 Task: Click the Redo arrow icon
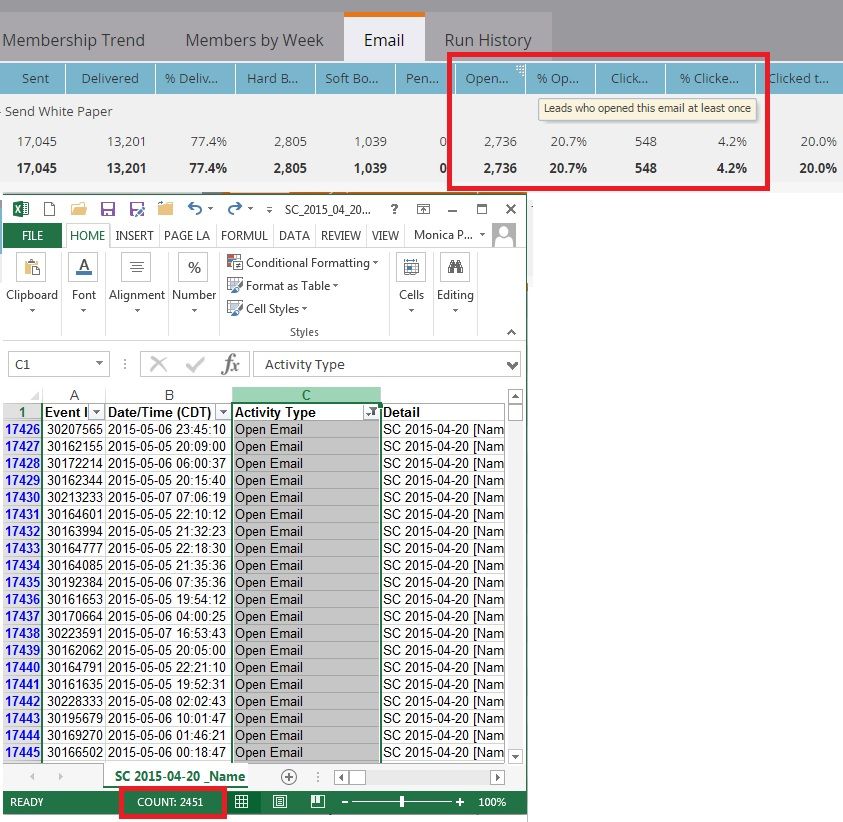pos(234,209)
